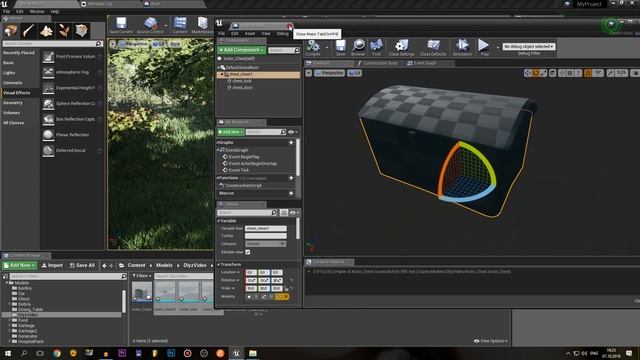Toggle sources panel icon in Content Browser
The height and width of the screenshot is (360, 640).
[x=5, y=276]
